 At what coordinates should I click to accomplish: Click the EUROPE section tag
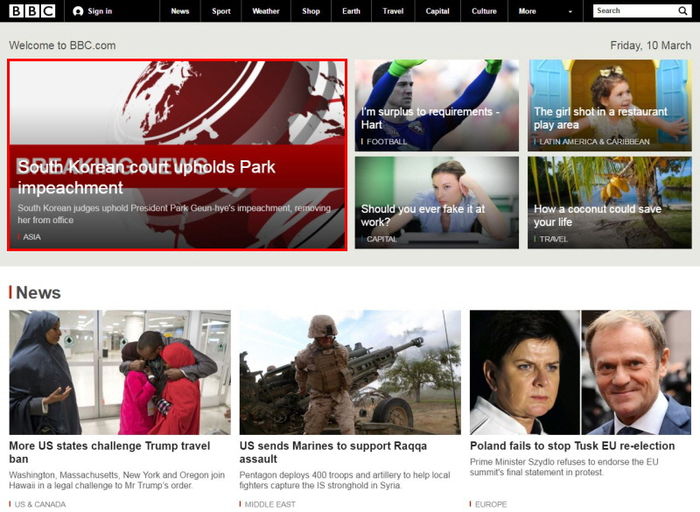click(x=491, y=504)
